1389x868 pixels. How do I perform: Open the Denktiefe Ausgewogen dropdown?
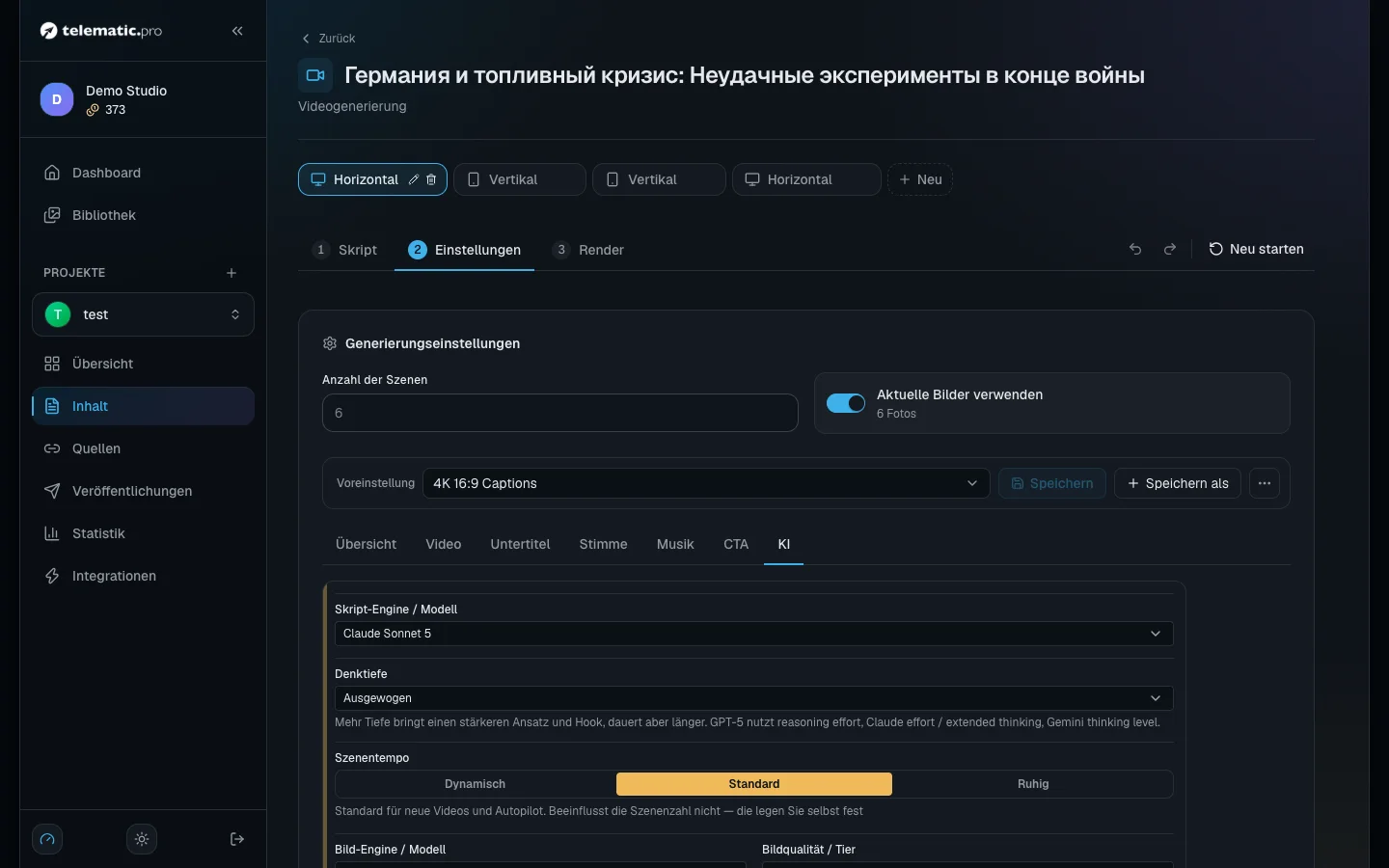coord(754,698)
